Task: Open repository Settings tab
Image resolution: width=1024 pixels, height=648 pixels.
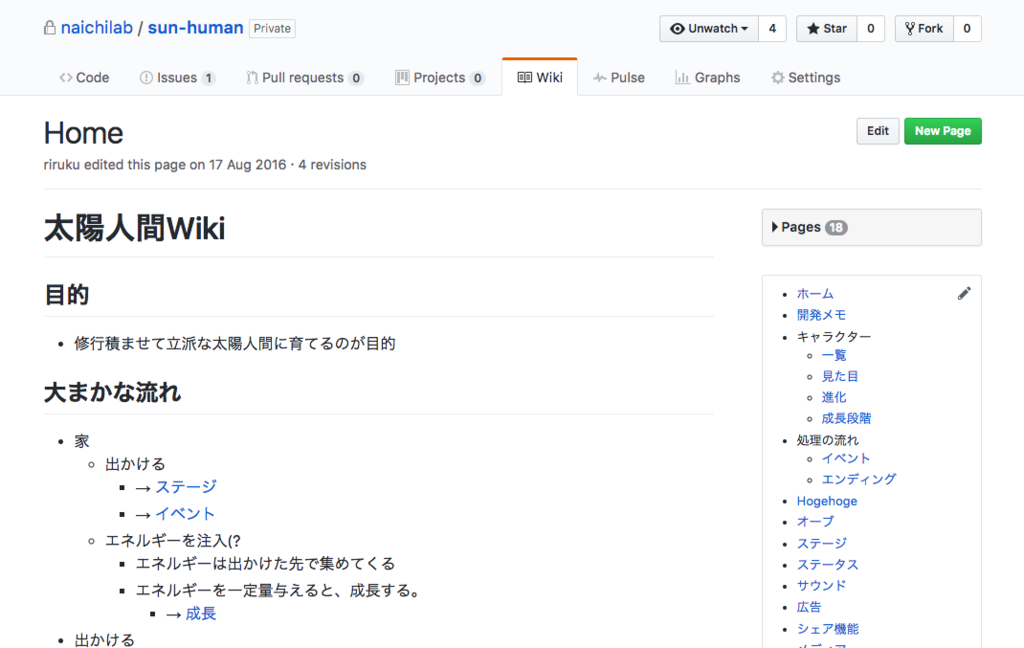Action: coord(806,78)
